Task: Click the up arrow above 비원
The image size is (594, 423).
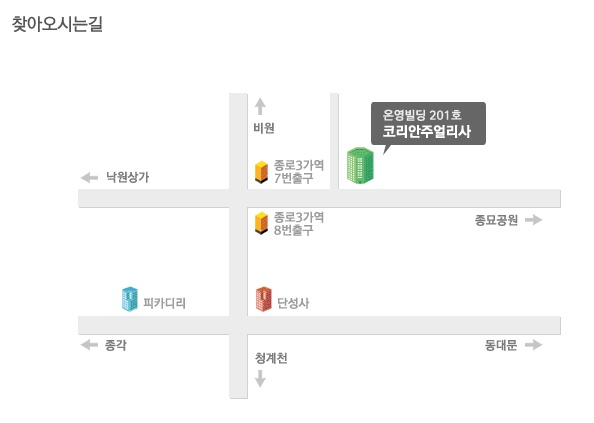Action: (x=260, y=106)
